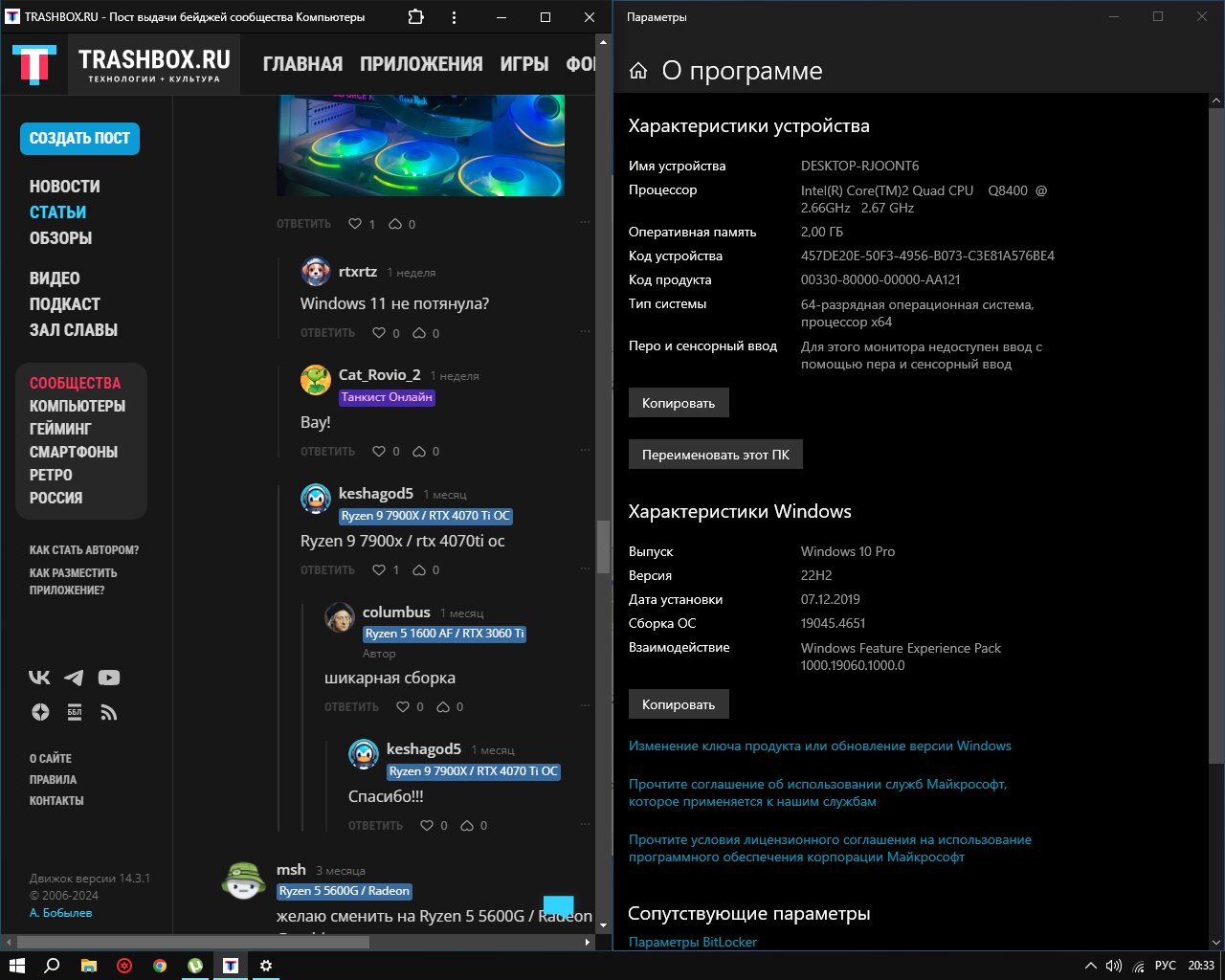Show hidden tray icons chevron
The width and height of the screenshot is (1225, 980).
1090,966
